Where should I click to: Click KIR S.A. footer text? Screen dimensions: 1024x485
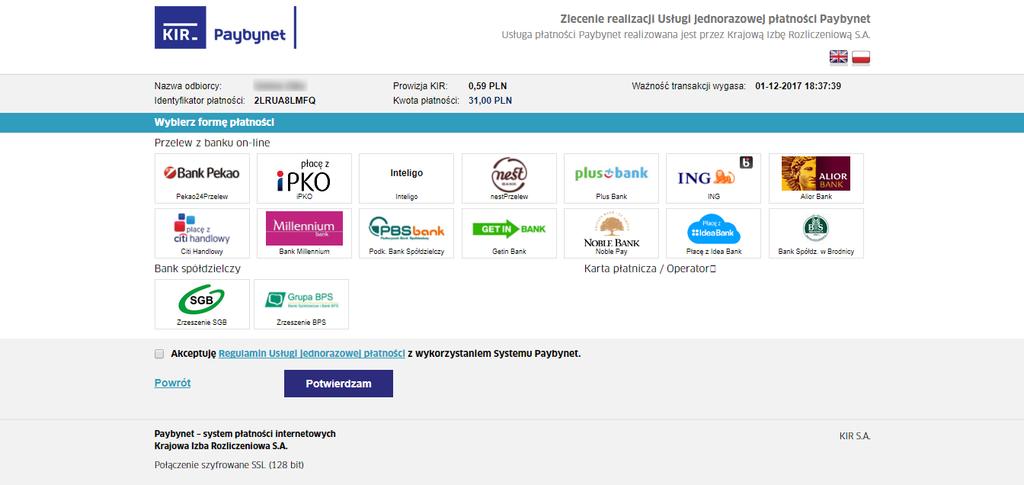855,436
